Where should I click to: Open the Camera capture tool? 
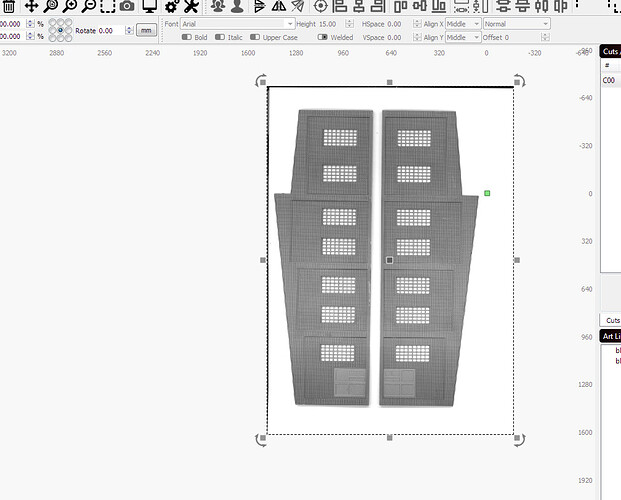127,6
